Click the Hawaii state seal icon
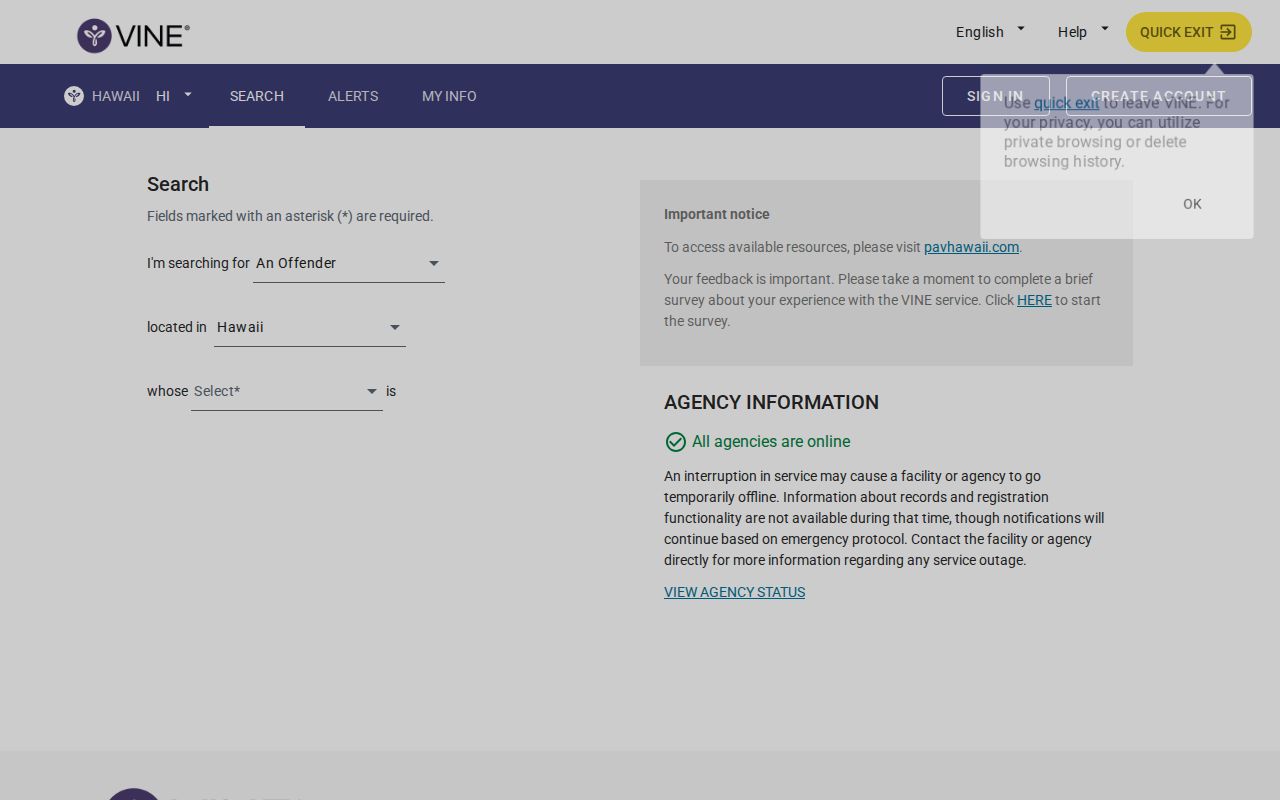1280x800 pixels. click(74, 96)
